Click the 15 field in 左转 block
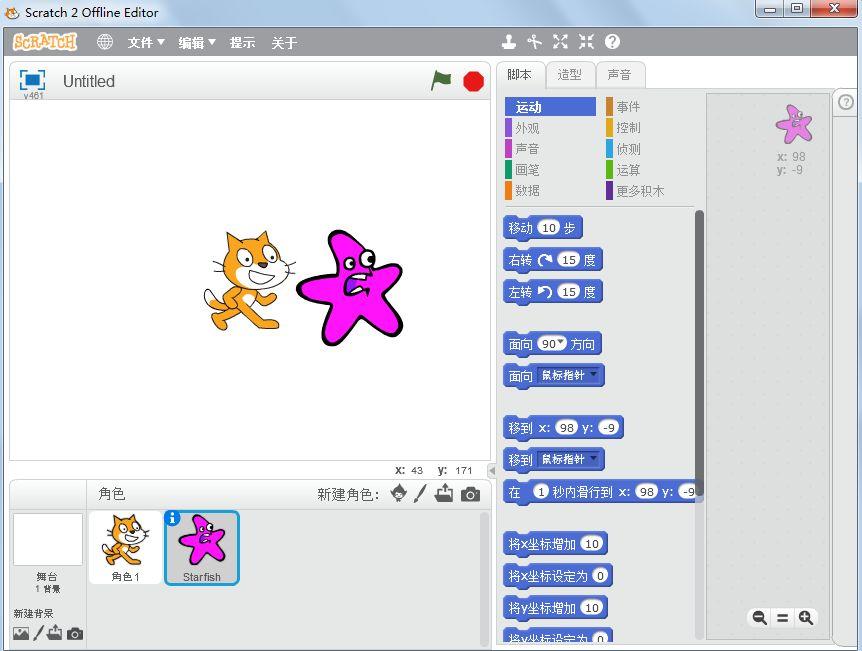This screenshot has height=651, width=862. 569,291
